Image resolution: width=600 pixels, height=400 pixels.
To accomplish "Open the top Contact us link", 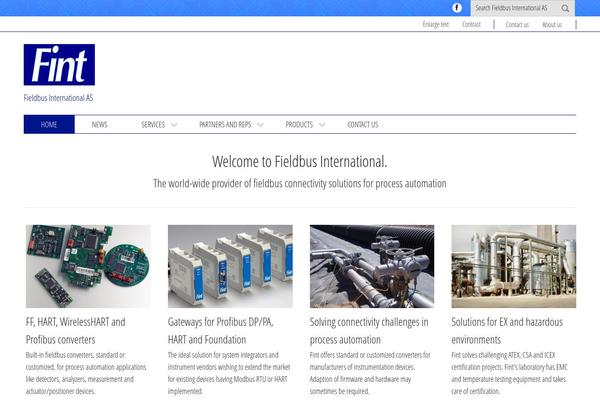I will tap(517, 24).
